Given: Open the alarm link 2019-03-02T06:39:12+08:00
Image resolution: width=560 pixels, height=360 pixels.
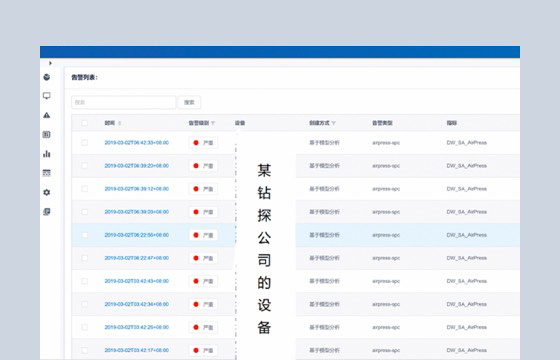Looking at the screenshot, I should tap(136, 189).
